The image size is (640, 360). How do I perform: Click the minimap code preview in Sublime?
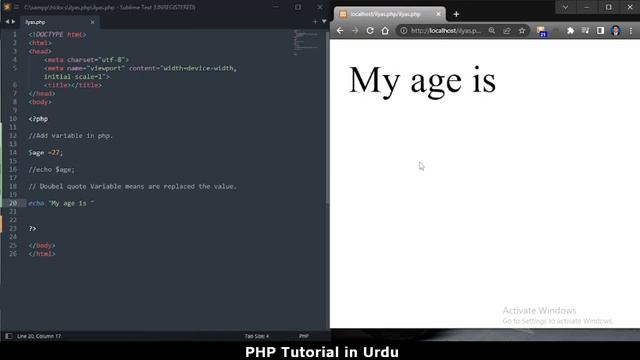coord(305,42)
